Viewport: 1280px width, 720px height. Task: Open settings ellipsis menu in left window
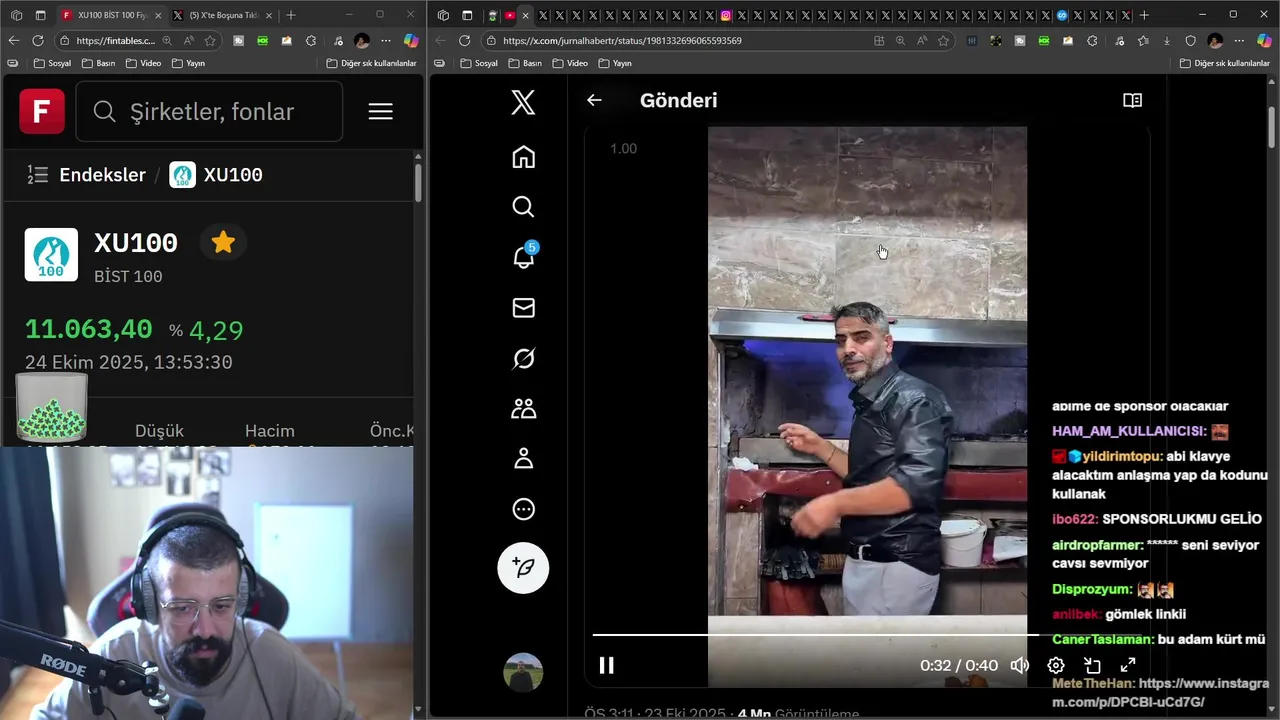point(386,41)
